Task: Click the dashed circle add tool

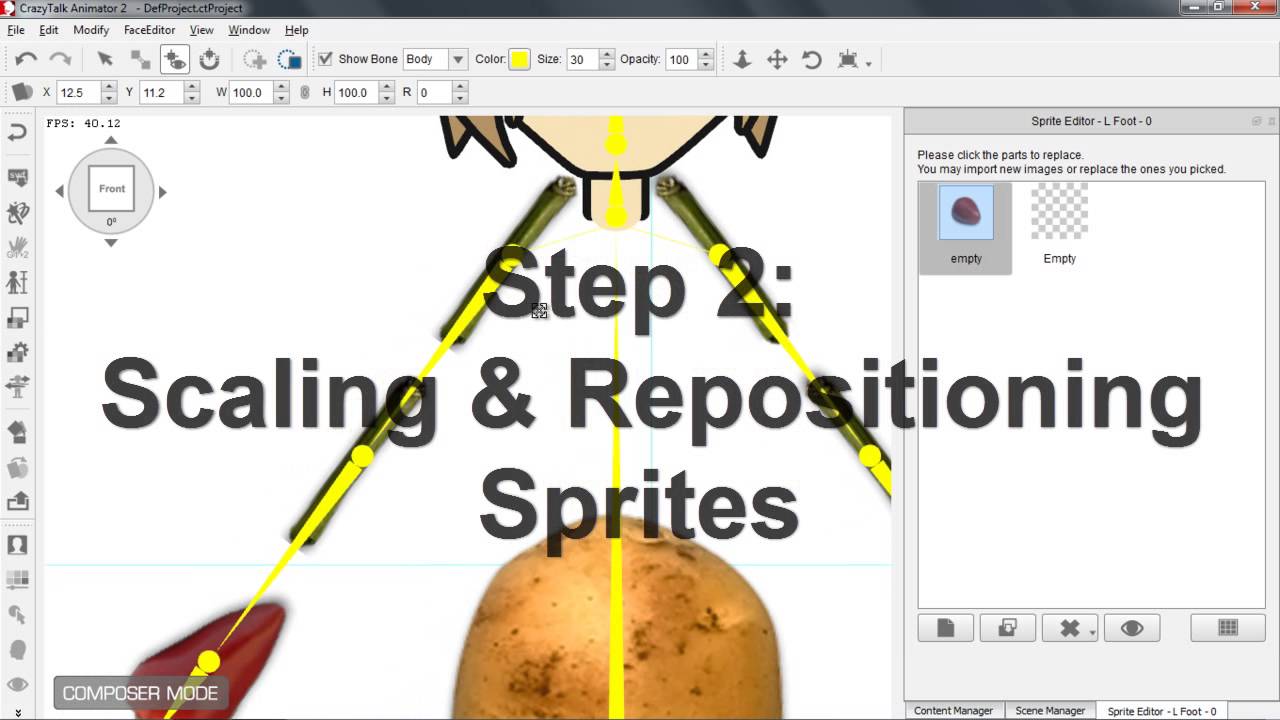Action: [255, 59]
